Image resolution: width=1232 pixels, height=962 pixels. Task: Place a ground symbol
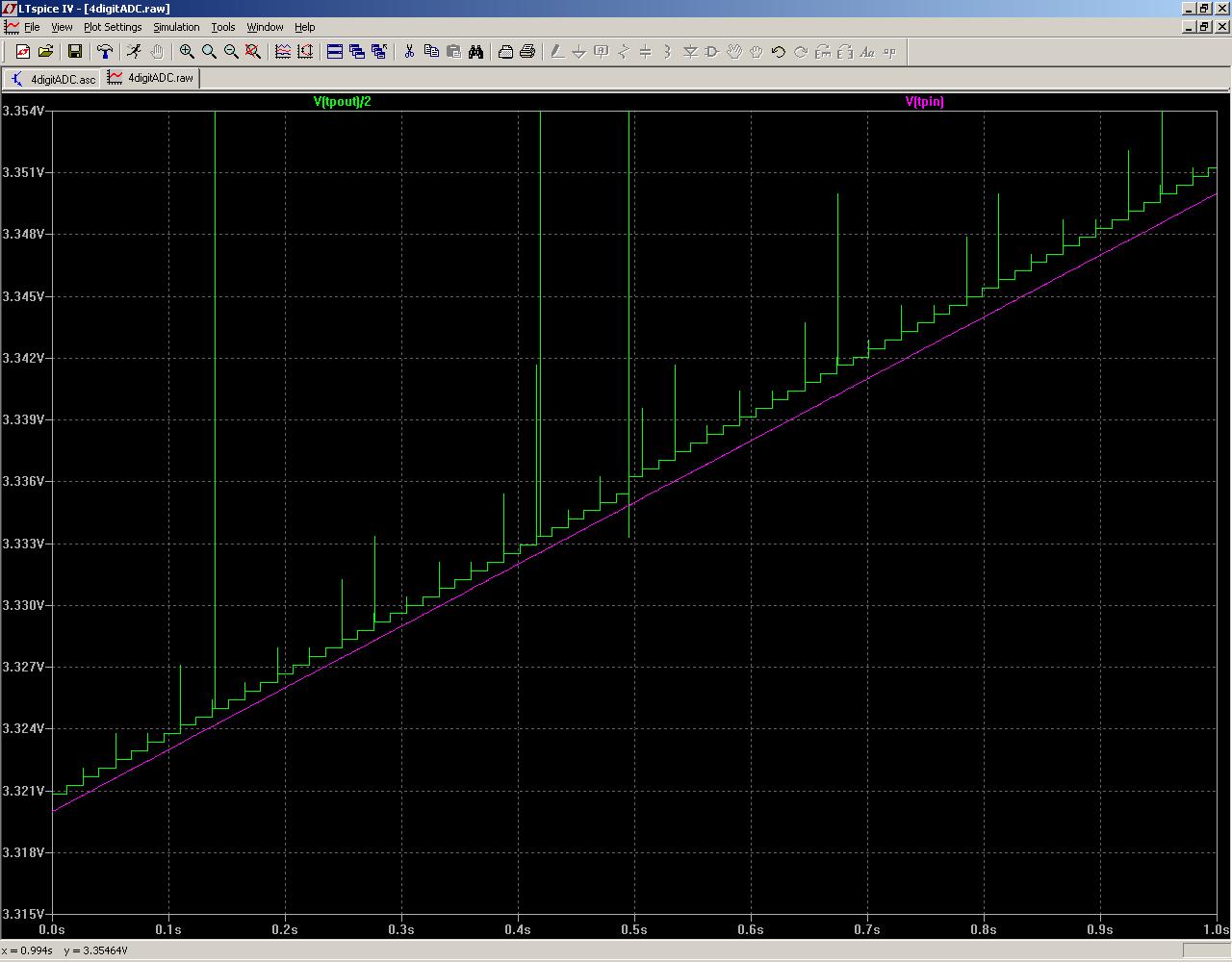point(579,52)
